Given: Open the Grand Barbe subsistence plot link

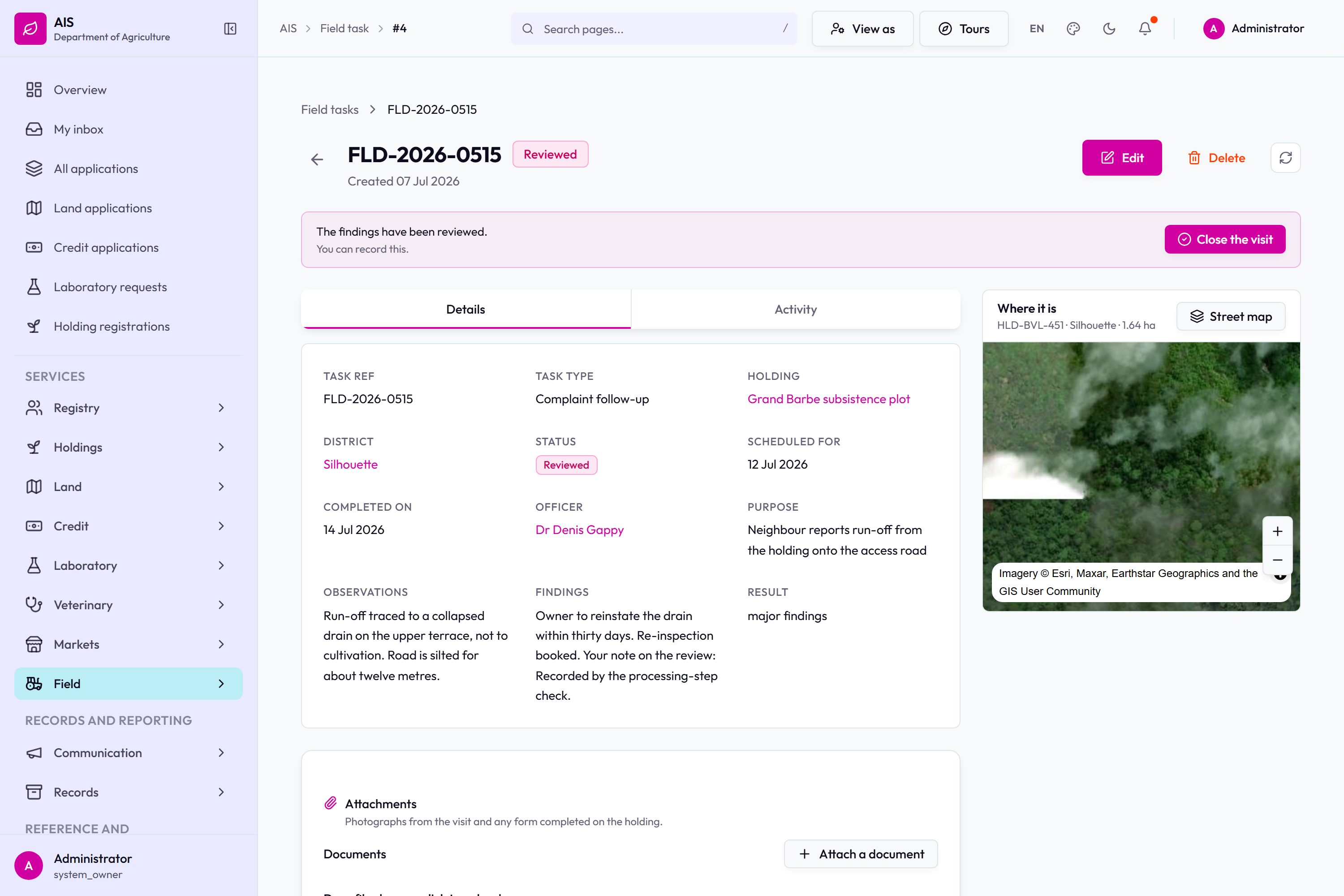Looking at the screenshot, I should click(828, 399).
